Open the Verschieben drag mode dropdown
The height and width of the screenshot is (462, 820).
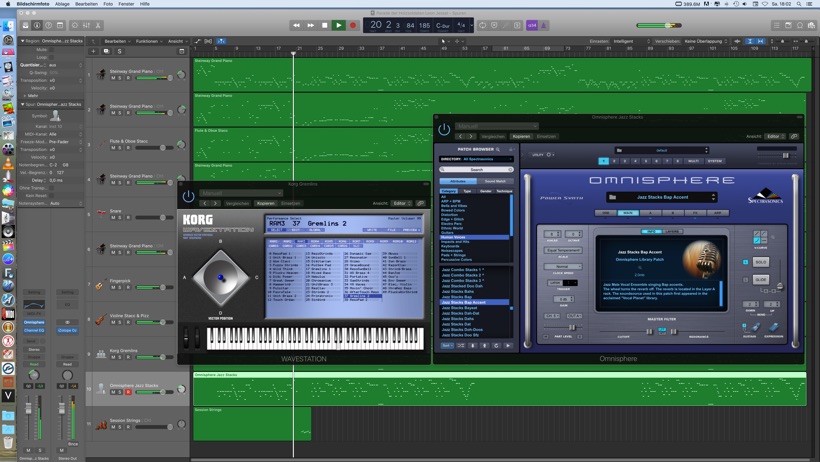(x=707, y=41)
